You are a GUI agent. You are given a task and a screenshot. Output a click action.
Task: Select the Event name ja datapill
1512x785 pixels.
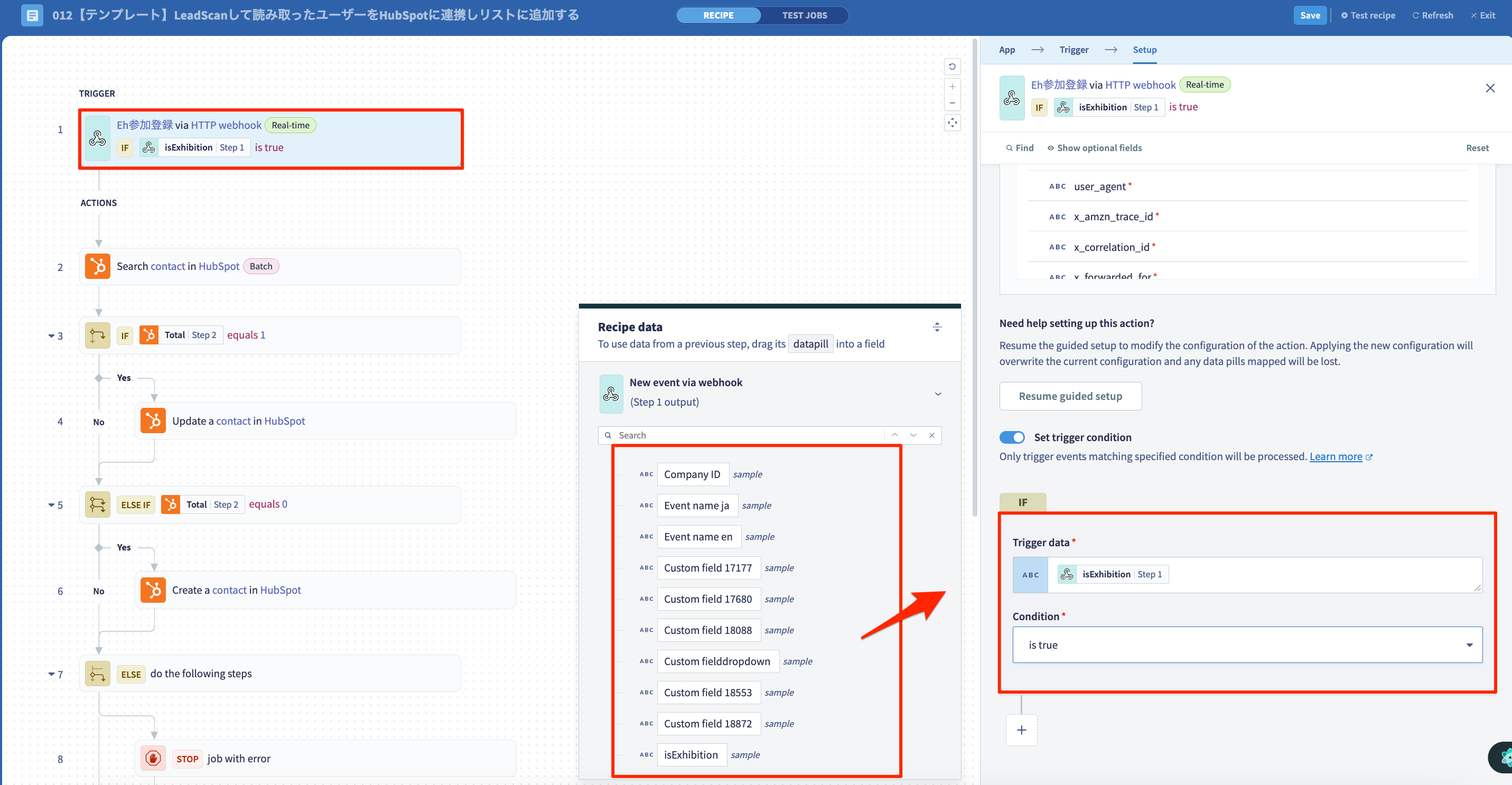click(697, 505)
